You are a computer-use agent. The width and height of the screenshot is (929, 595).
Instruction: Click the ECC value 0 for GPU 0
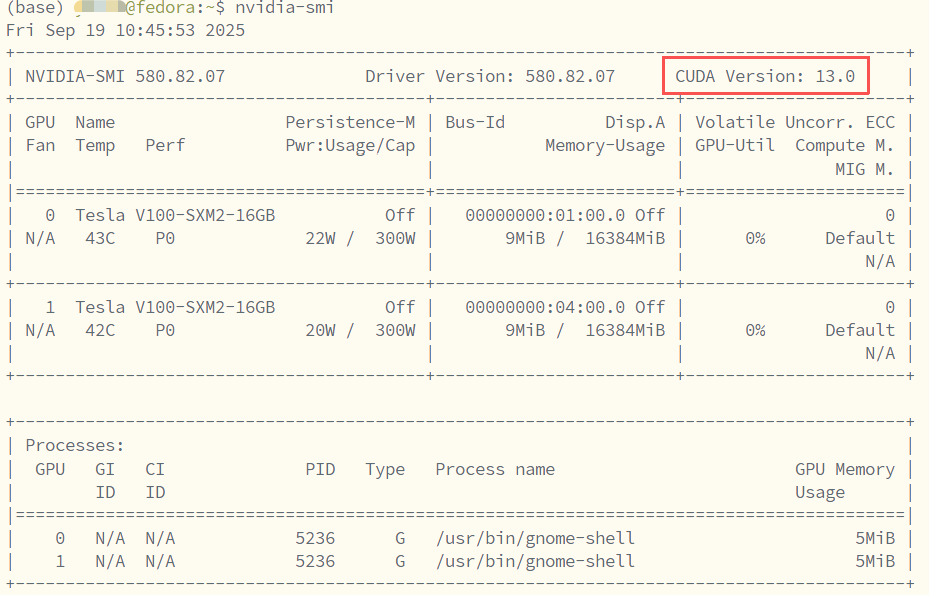tap(891, 214)
